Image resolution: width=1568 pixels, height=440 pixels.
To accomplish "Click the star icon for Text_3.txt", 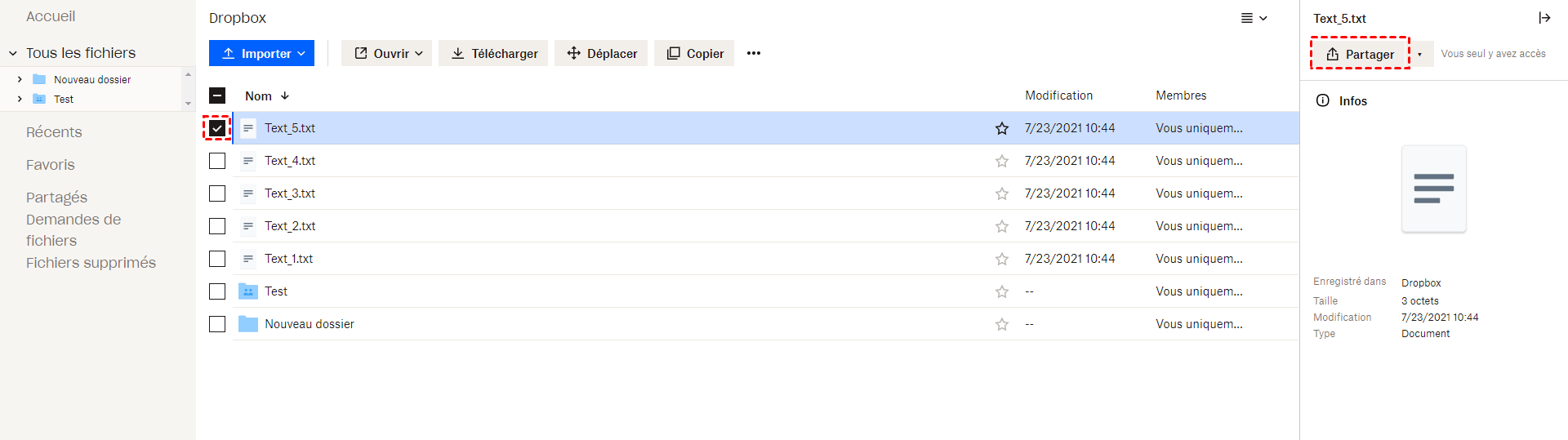I will [x=1001, y=193].
